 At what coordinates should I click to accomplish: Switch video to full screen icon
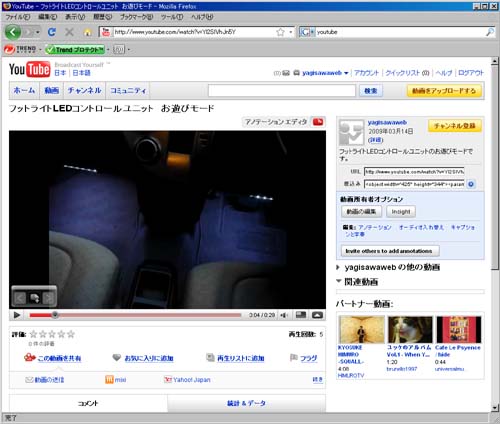click(x=317, y=315)
